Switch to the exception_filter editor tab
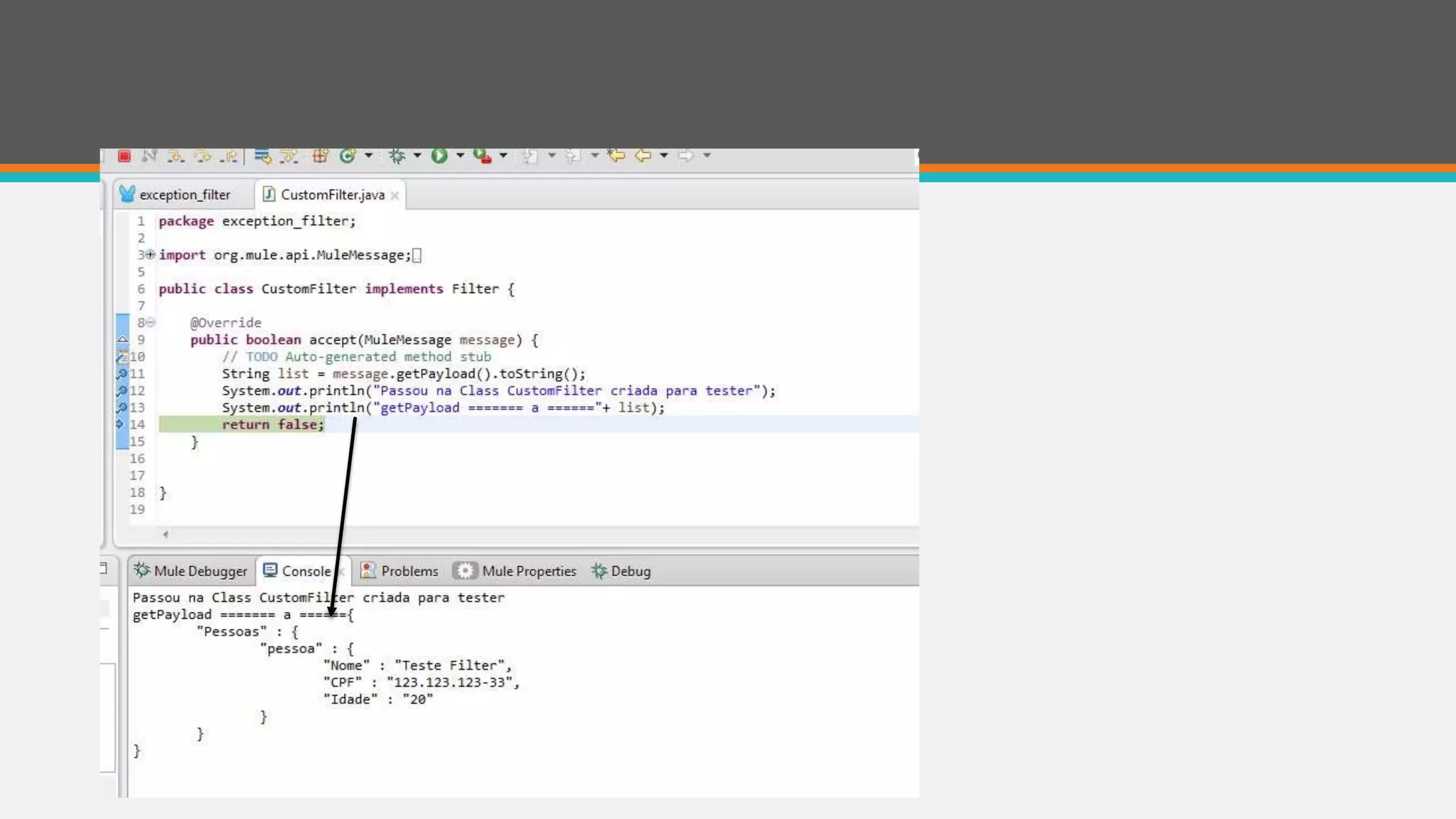 (x=184, y=195)
